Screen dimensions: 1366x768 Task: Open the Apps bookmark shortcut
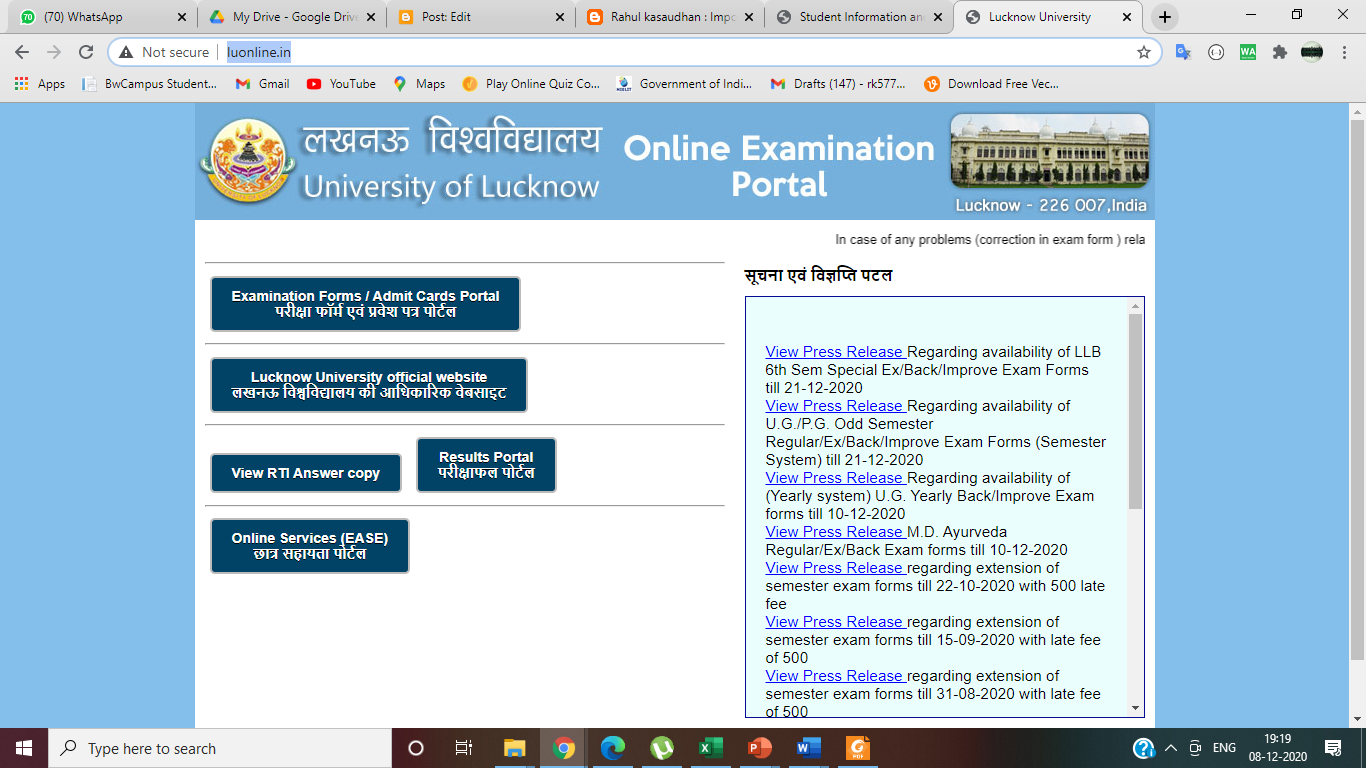point(40,84)
